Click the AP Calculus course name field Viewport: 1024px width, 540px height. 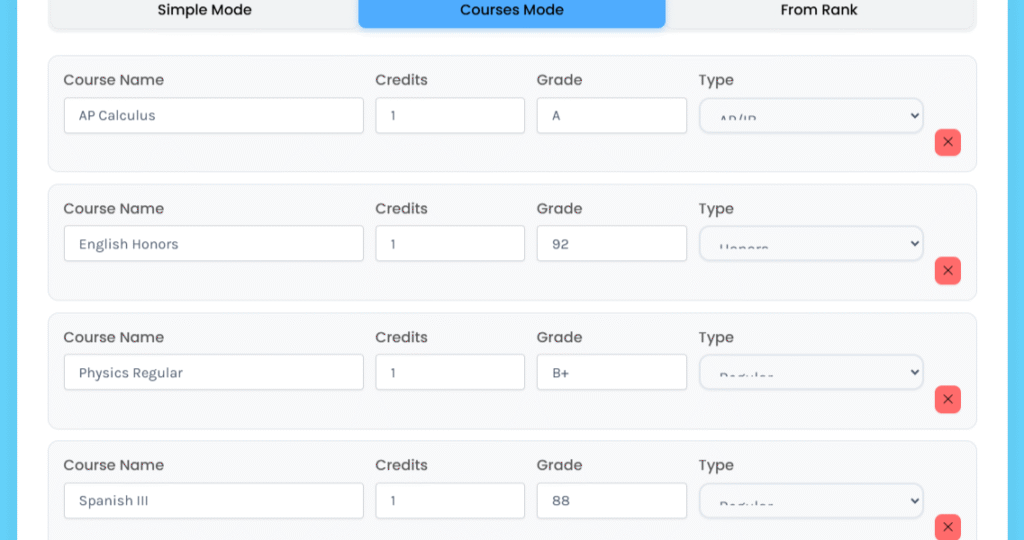pos(213,116)
